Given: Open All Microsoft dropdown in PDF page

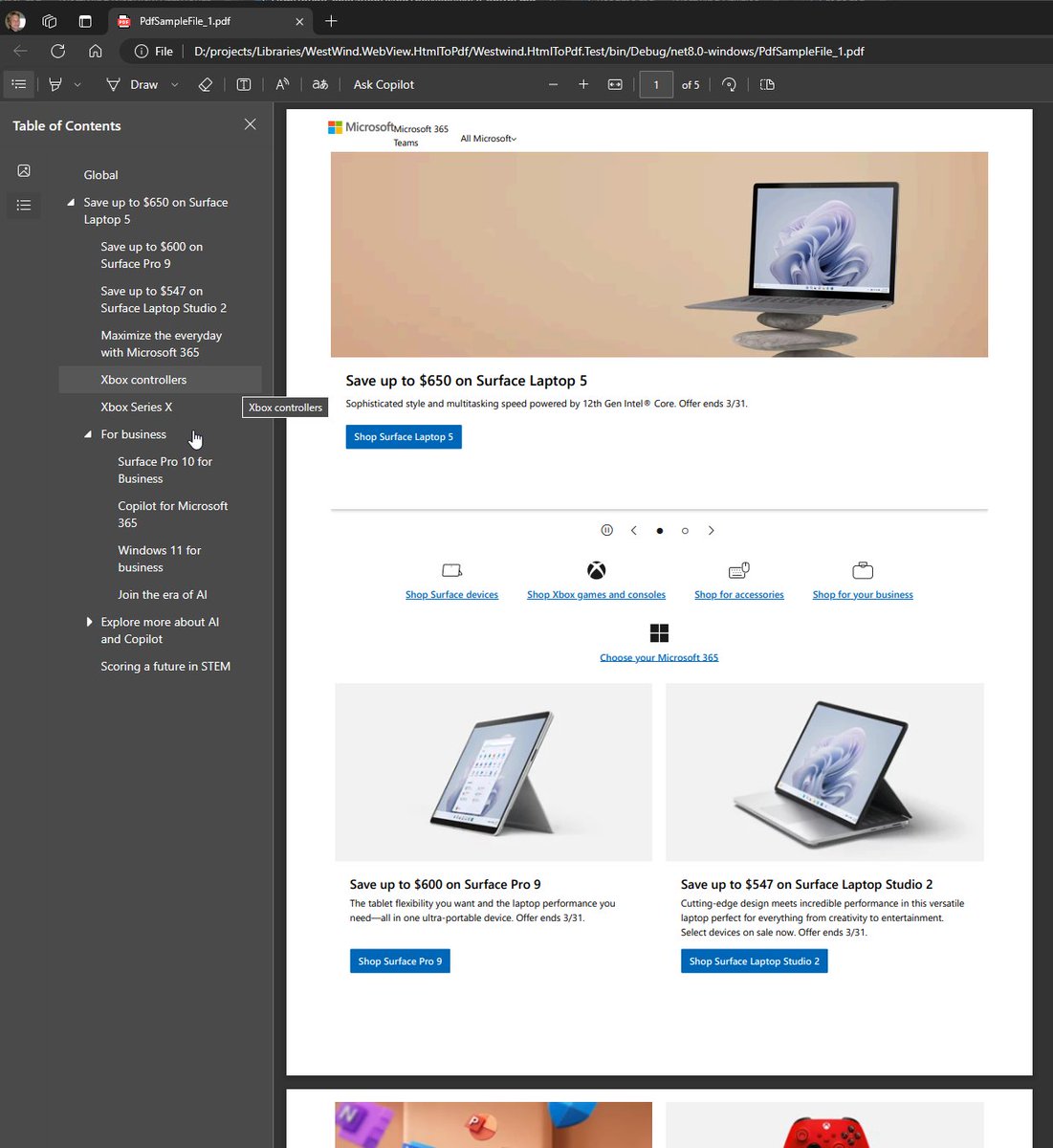Looking at the screenshot, I should (x=488, y=139).
